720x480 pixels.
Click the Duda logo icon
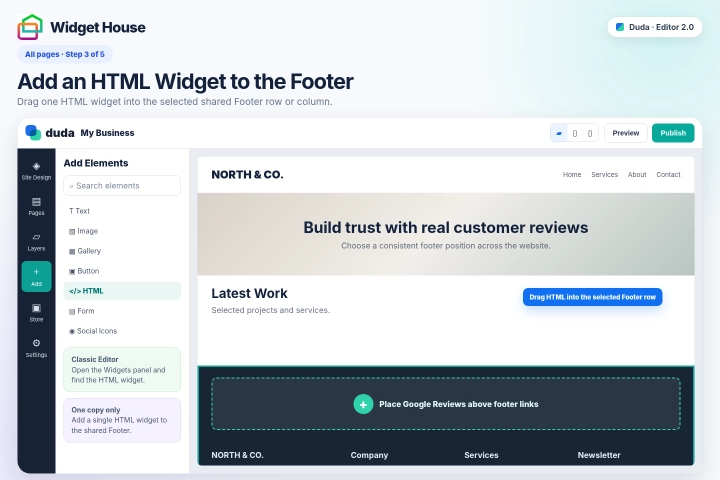[33, 133]
